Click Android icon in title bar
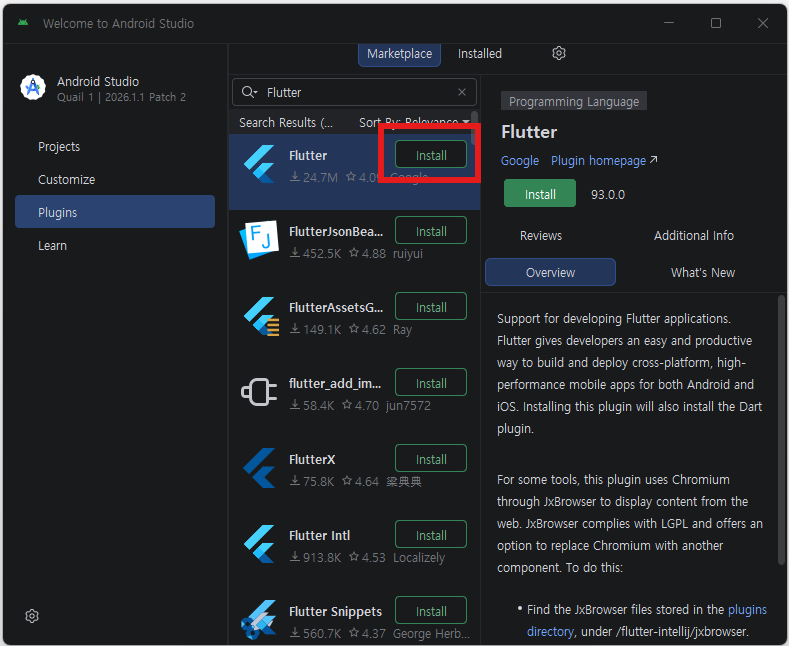 (x=23, y=23)
